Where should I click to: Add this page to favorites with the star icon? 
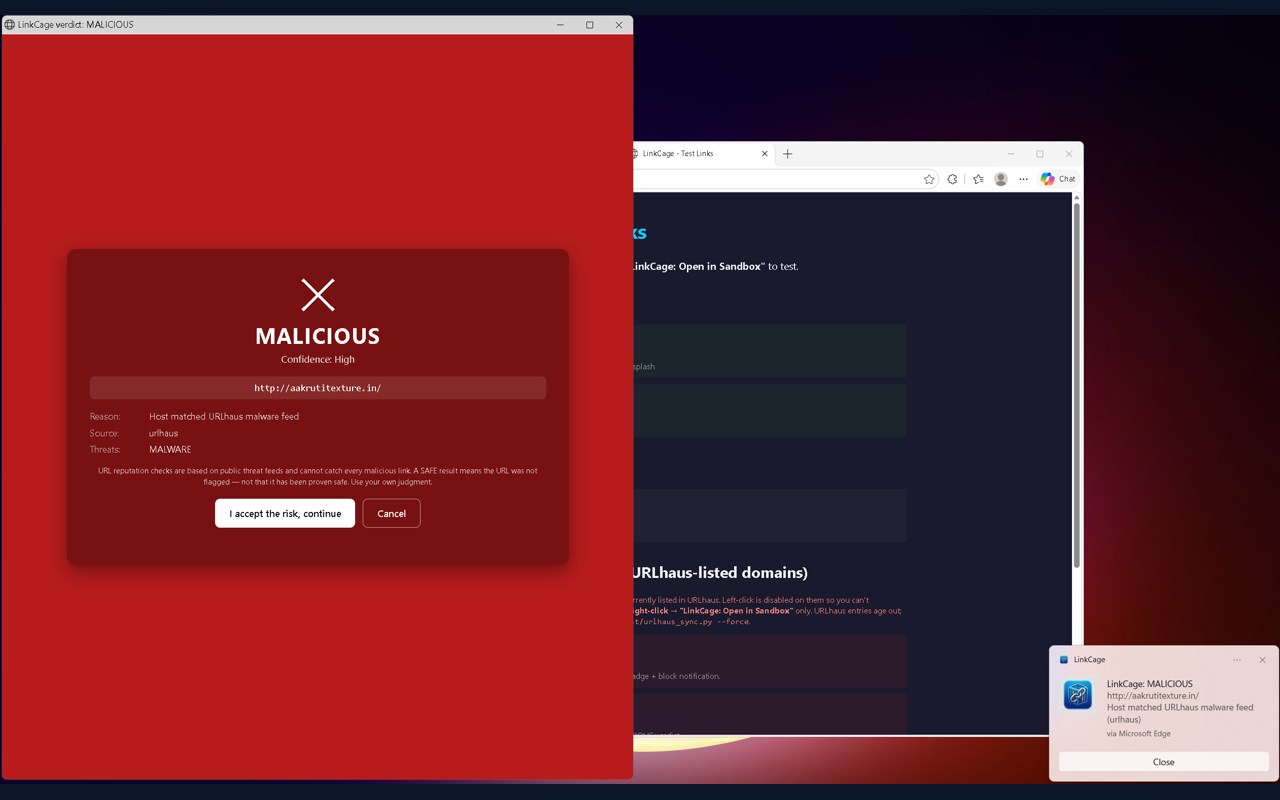point(929,179)
